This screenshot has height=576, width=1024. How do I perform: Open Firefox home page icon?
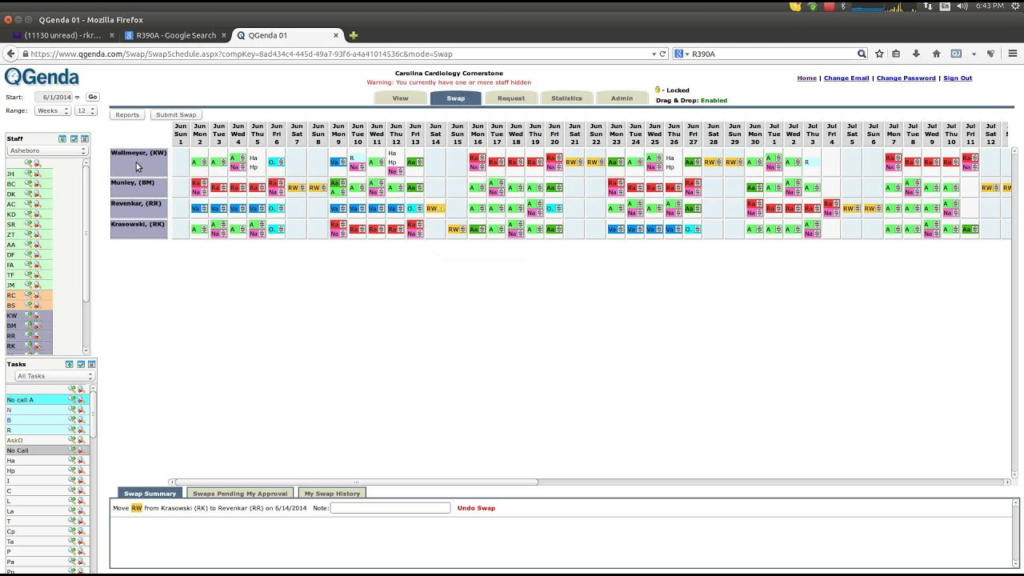tap(936, 54)
